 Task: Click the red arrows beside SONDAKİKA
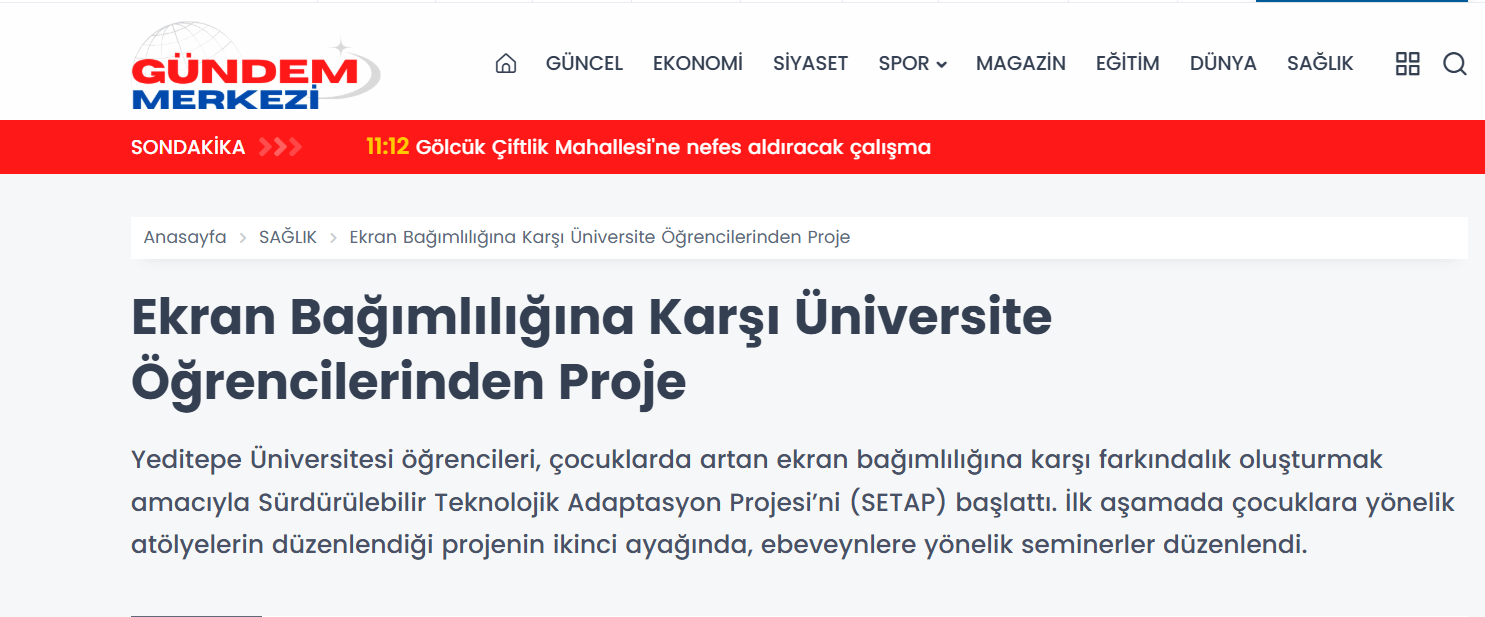[x=280, y=148]
